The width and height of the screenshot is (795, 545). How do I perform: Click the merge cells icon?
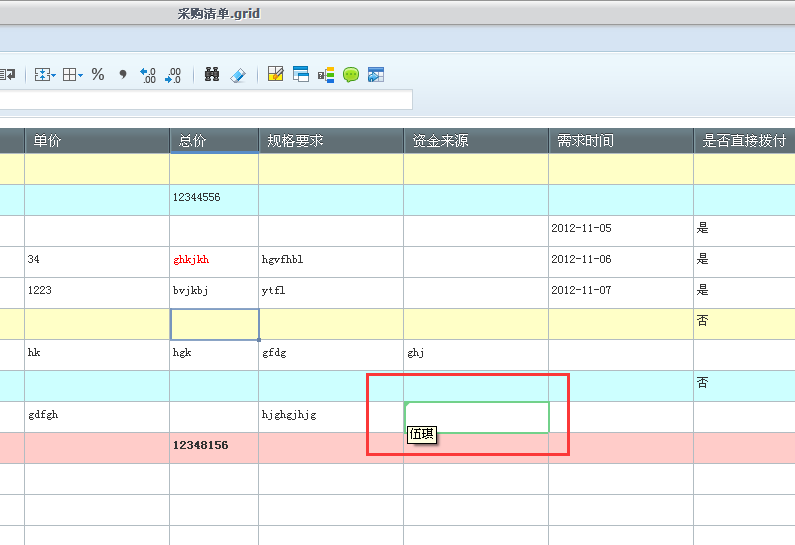point(42,75)
